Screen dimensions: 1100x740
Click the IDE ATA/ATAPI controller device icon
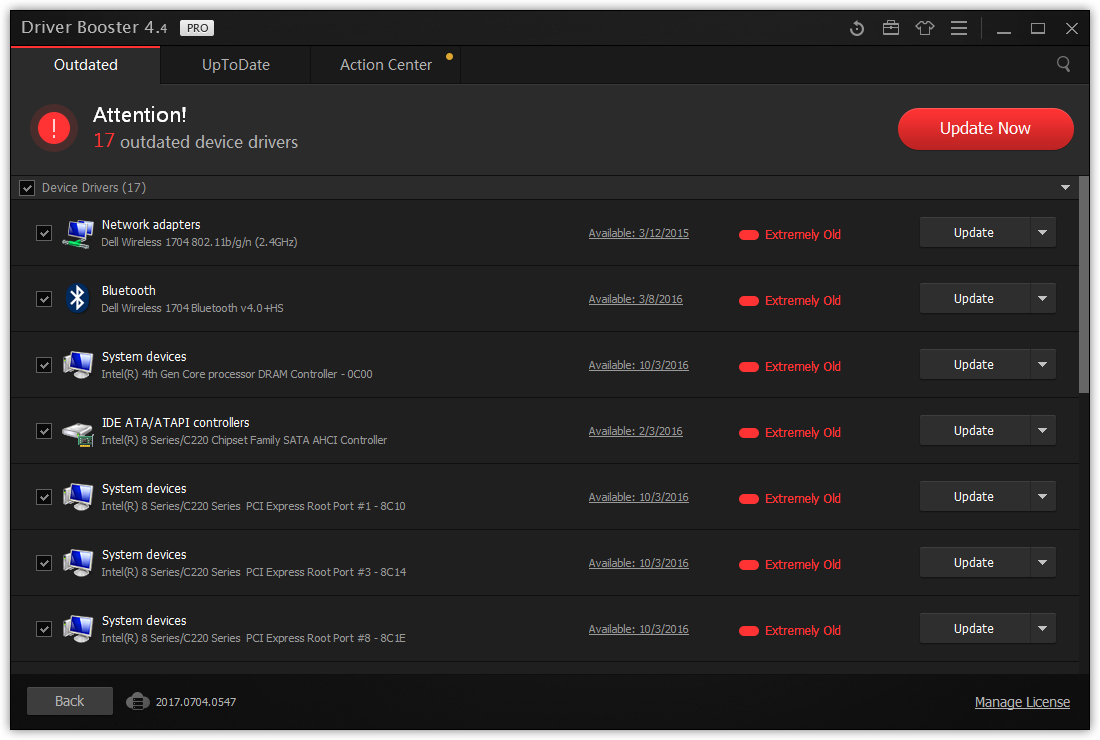(77, 430)
